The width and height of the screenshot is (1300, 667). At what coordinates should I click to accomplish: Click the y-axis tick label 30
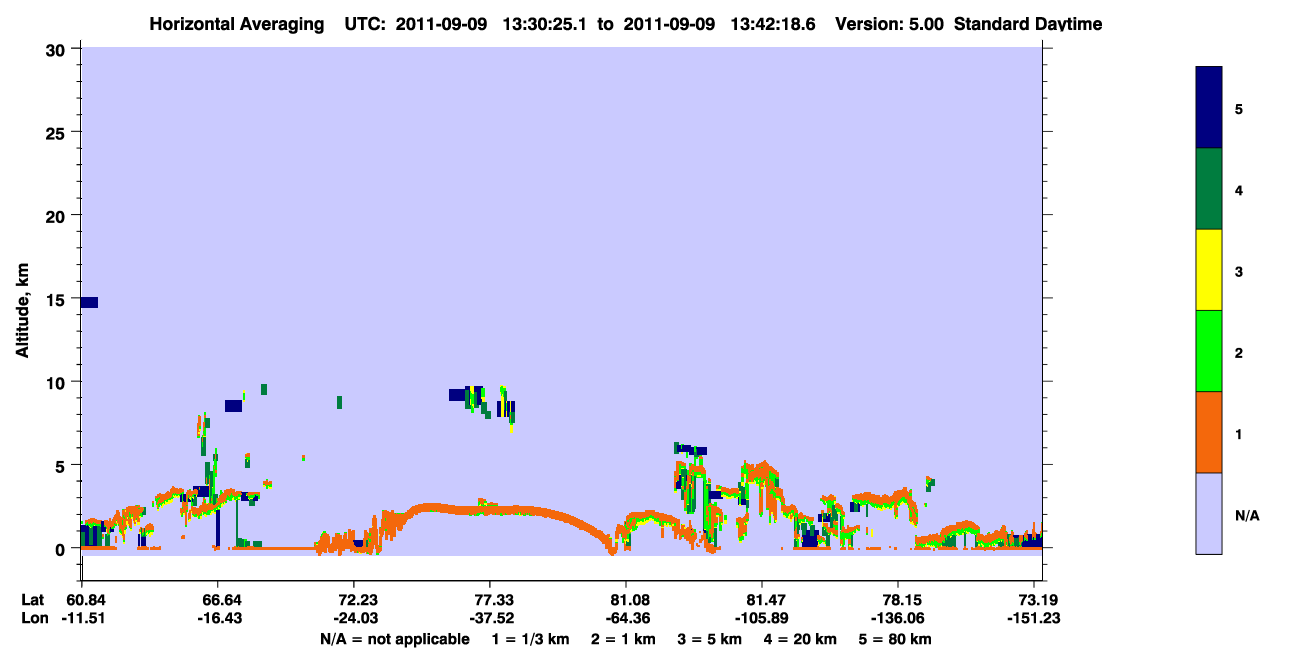58,49
